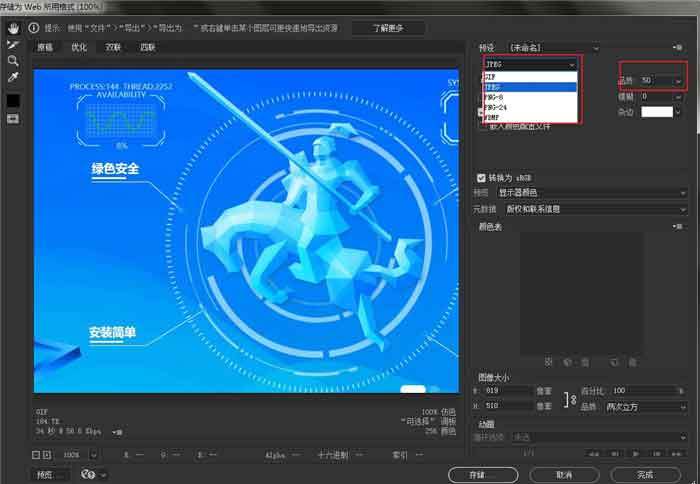Viewport: 700px width, 484px height.
Task: Select the Hand tool
Action: 13,29
